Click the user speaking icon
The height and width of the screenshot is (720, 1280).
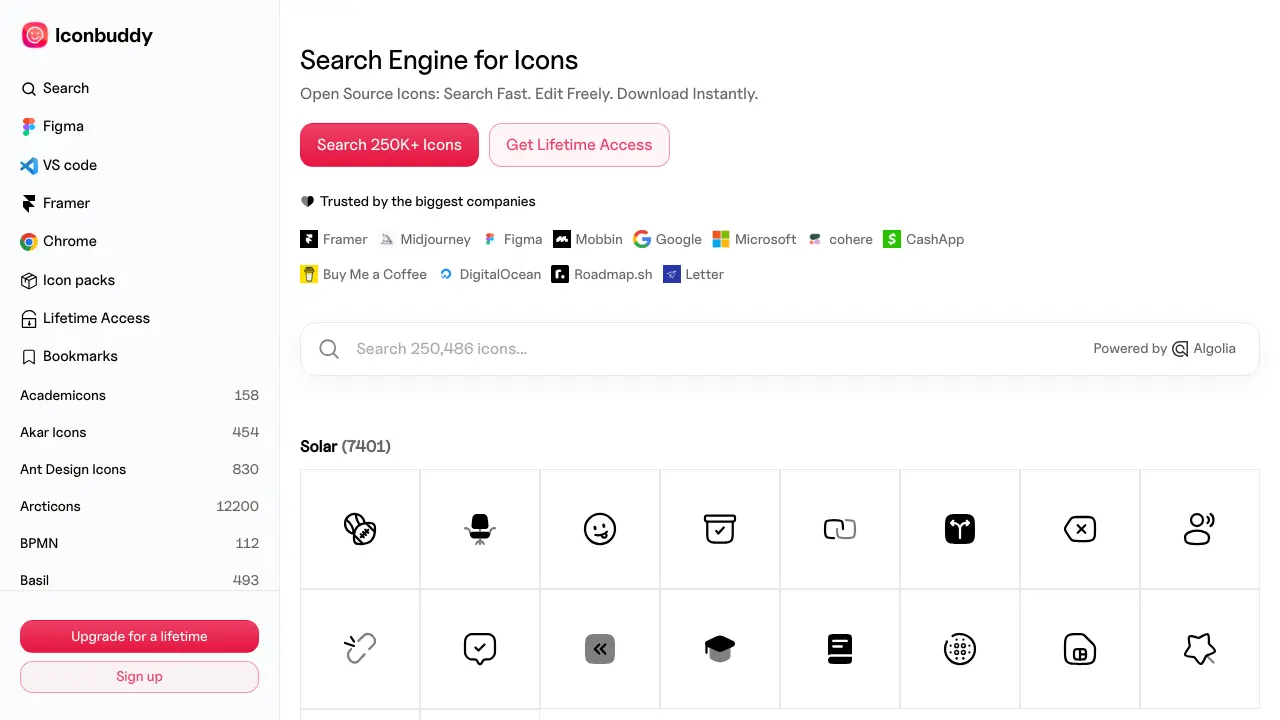1200,529
